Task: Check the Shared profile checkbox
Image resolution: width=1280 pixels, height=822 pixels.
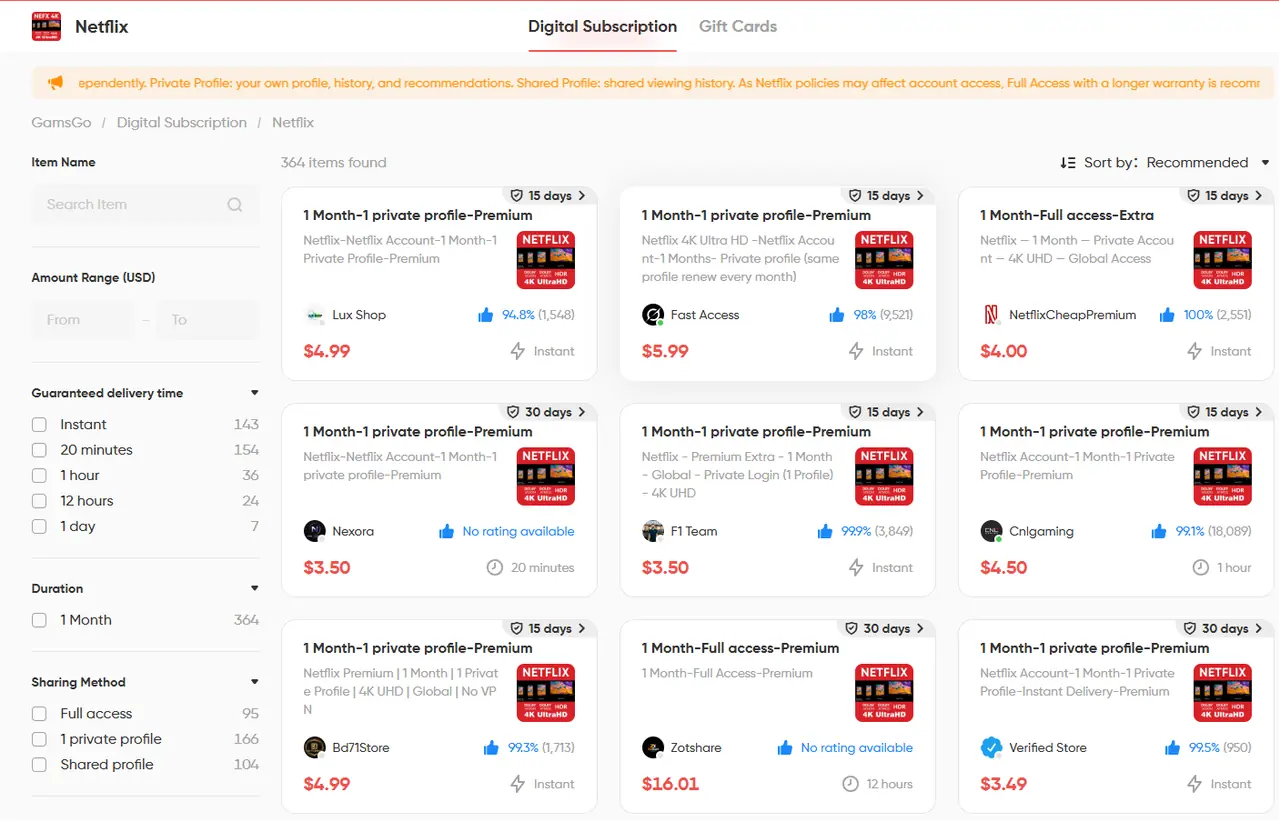Action: 39,765
